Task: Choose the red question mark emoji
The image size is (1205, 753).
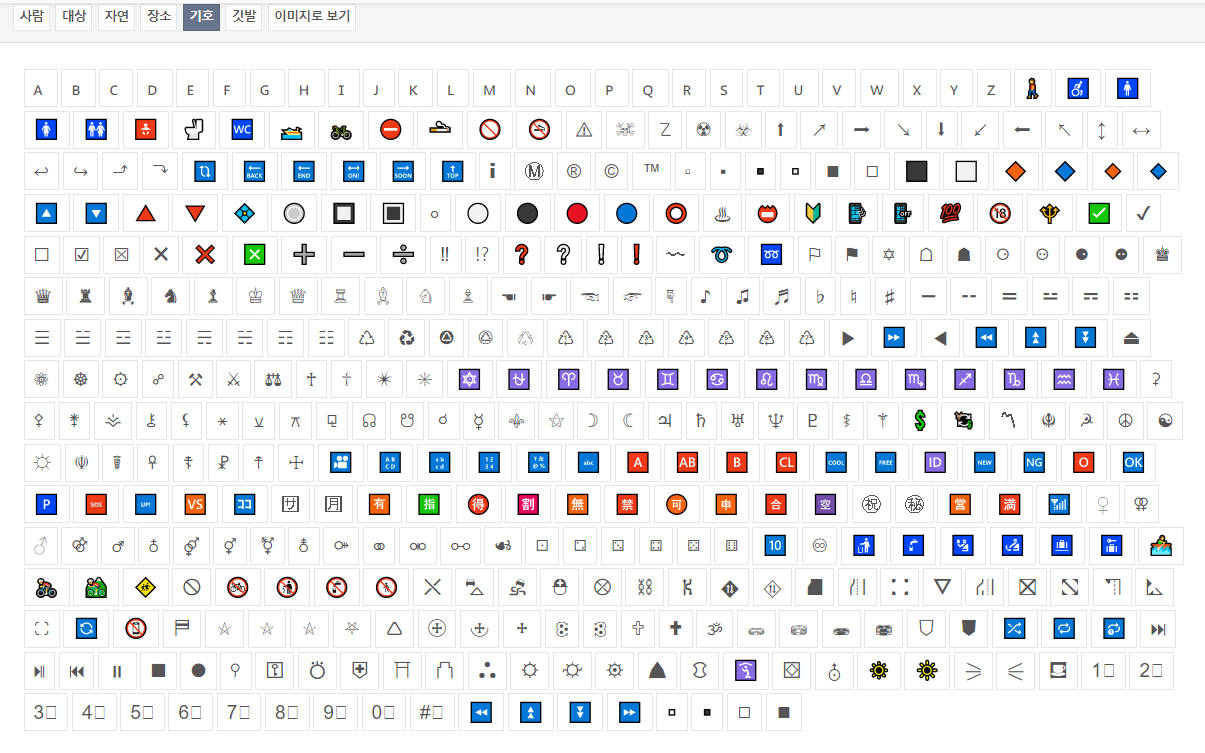Action: tap(520, 254)
